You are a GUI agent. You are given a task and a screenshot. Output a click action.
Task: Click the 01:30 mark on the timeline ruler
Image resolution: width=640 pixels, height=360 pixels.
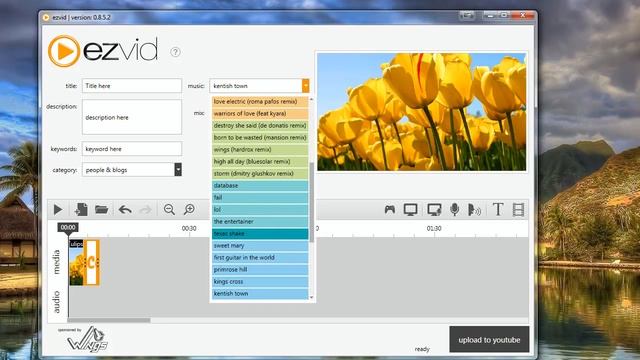pos(434,229)
